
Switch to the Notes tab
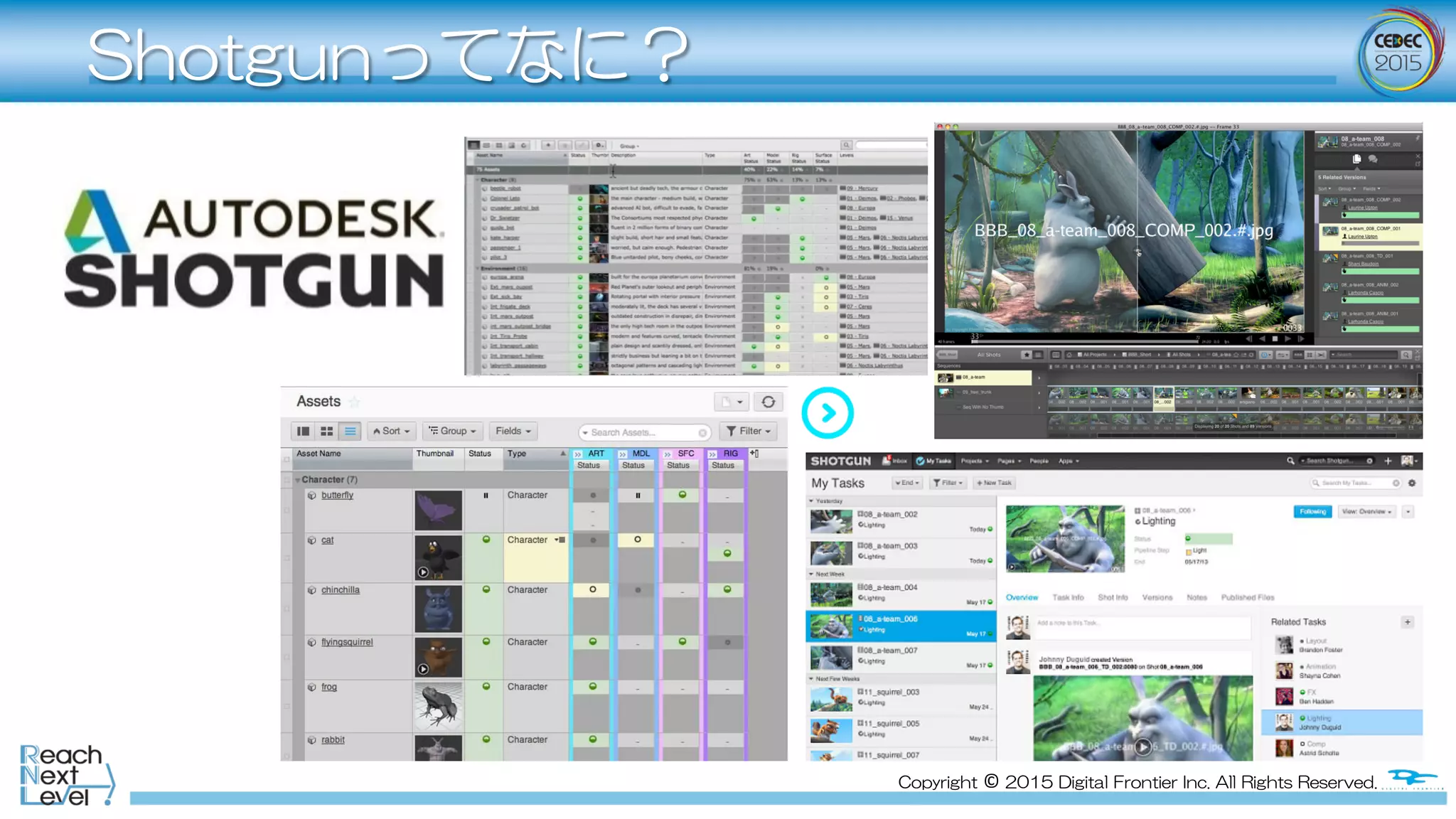coord(1197,597)
